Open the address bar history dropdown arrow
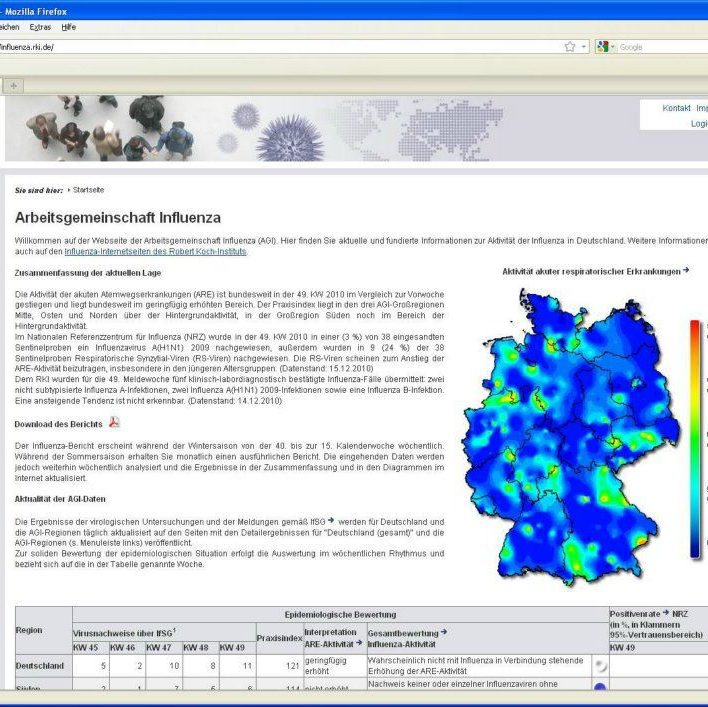 [x=583, y=46]
